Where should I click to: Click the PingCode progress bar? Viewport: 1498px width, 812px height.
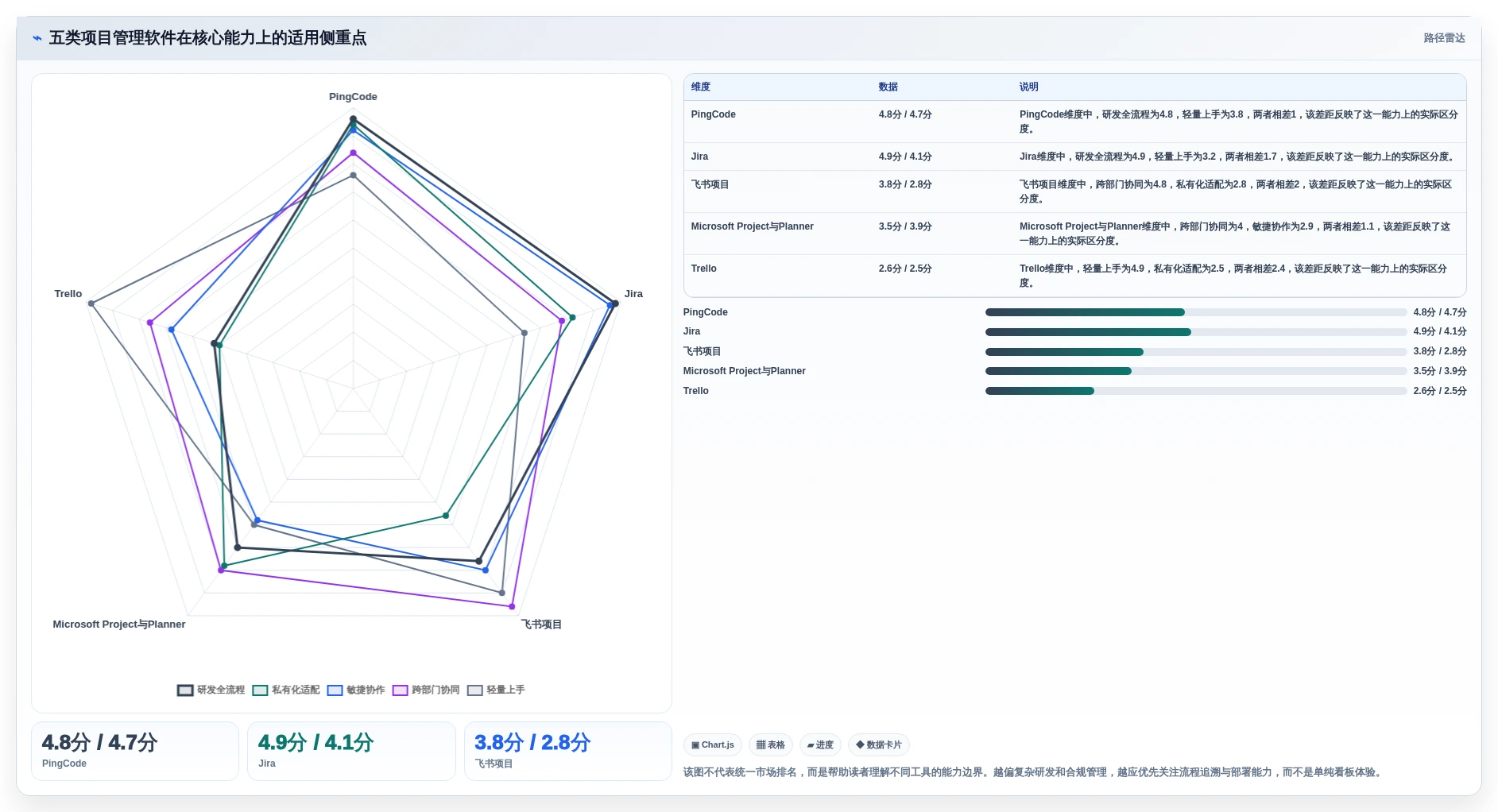click(x=1196, y=312)
